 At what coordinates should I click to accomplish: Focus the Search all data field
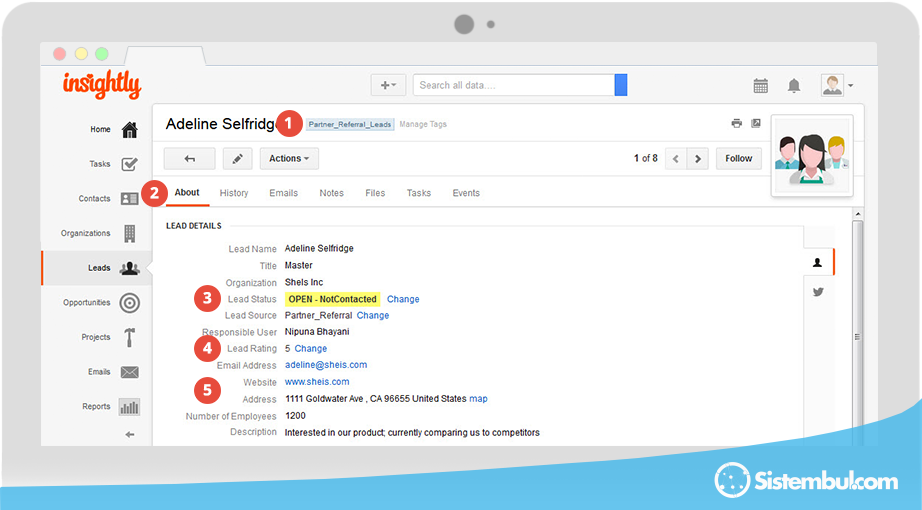[x=514, y=85]
